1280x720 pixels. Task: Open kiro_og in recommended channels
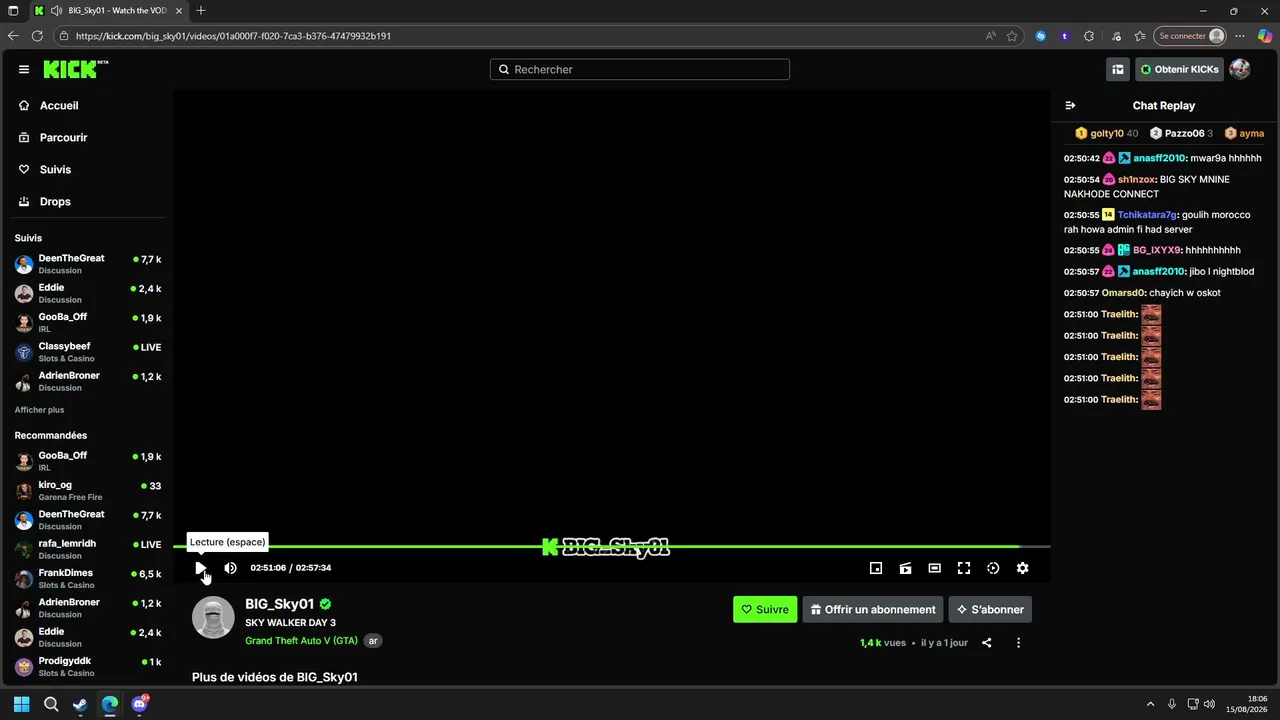[88, 491]
